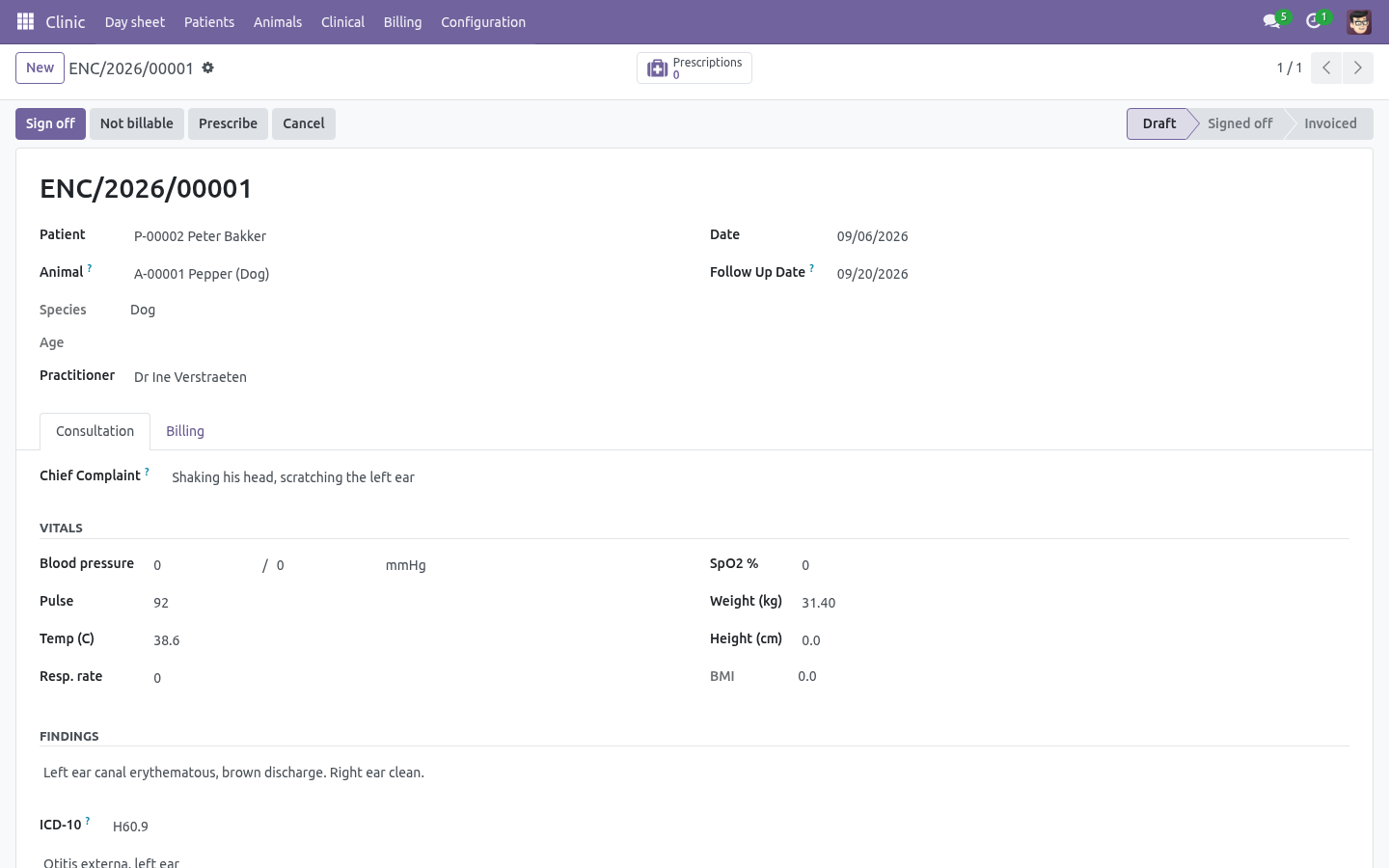Screen dimensions: 1389x868
Task: Edit the Temp (C) field
Action: tap(414, 640)
